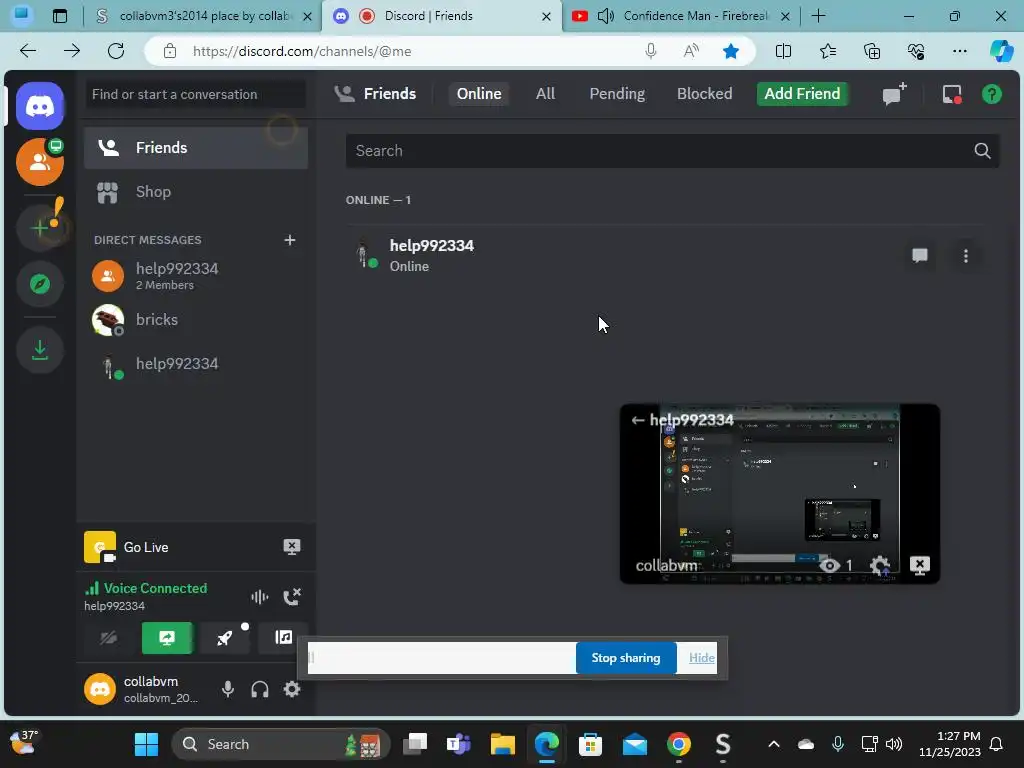Click Voice Connected status text
This screenshot has height=768, width=1024.
[x=155, y=588]
